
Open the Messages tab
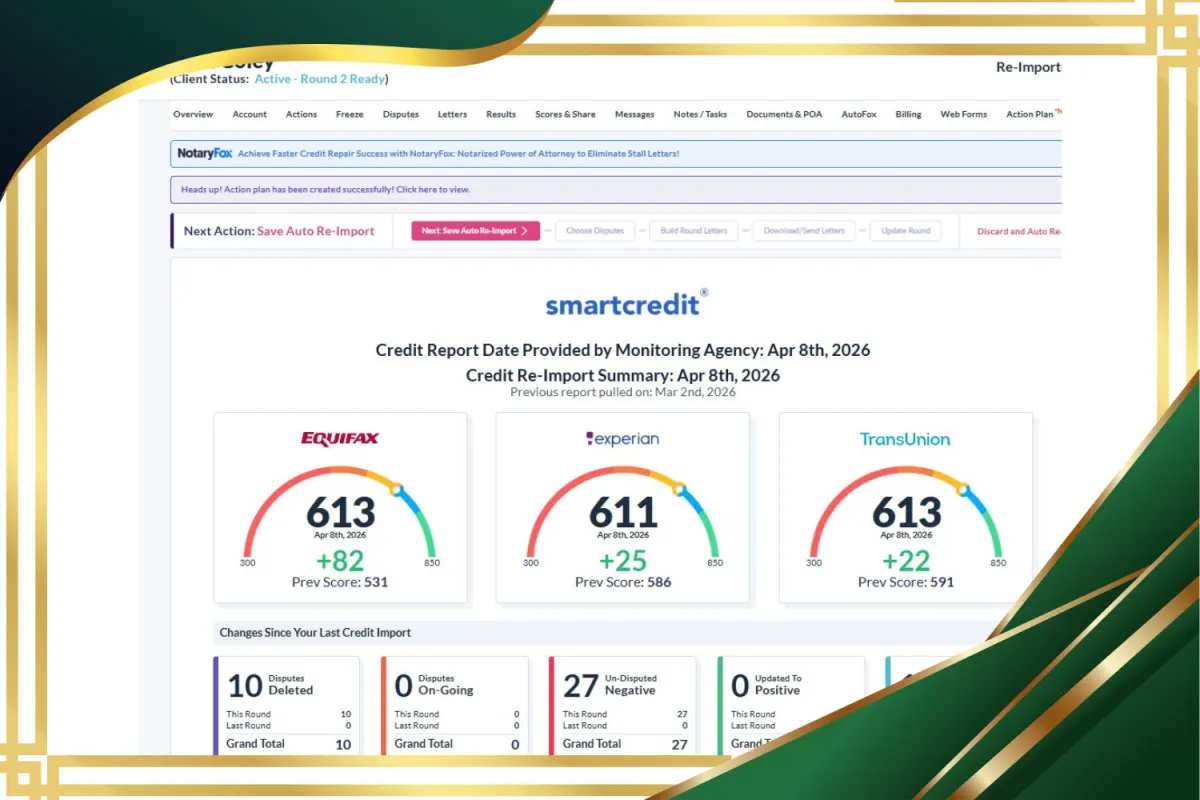point(635,114)
